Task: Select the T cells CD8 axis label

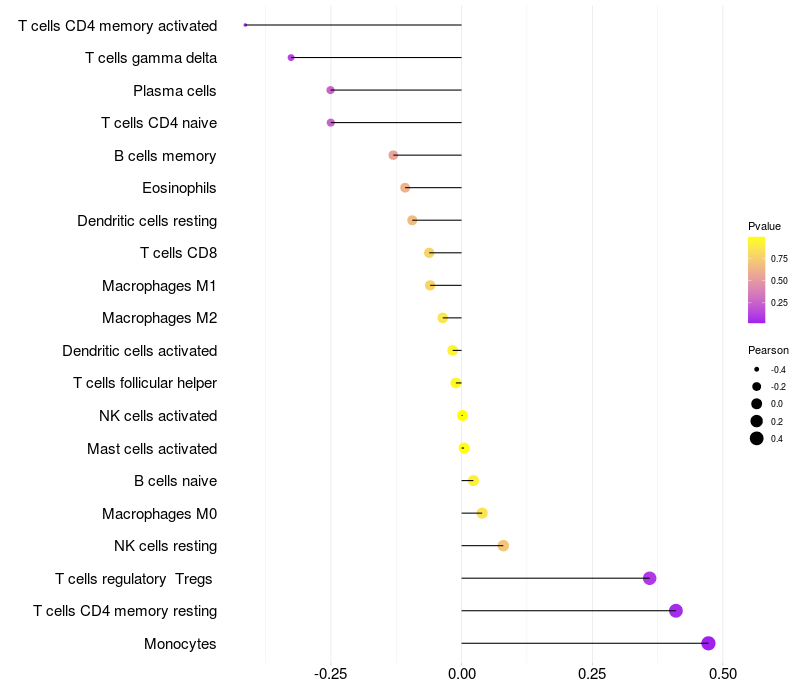Action: click(x=178, y=253)
